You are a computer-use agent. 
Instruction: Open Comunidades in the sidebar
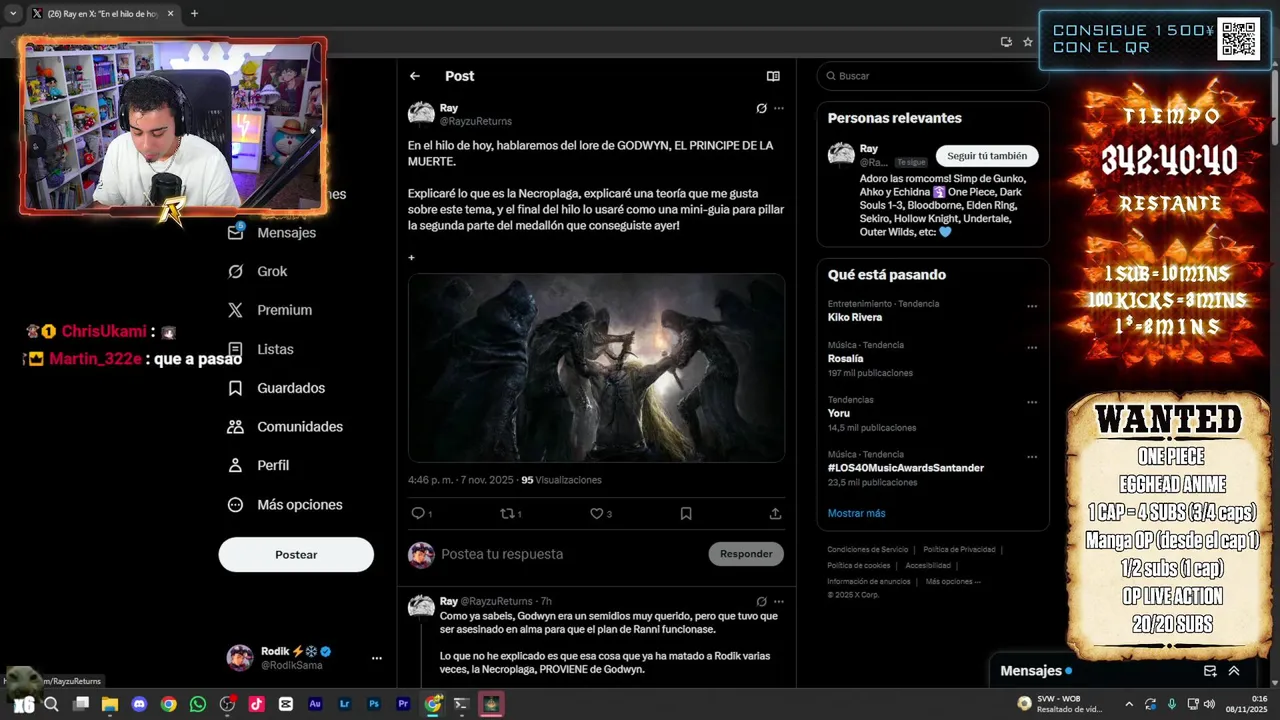click(x=286, y=427)
